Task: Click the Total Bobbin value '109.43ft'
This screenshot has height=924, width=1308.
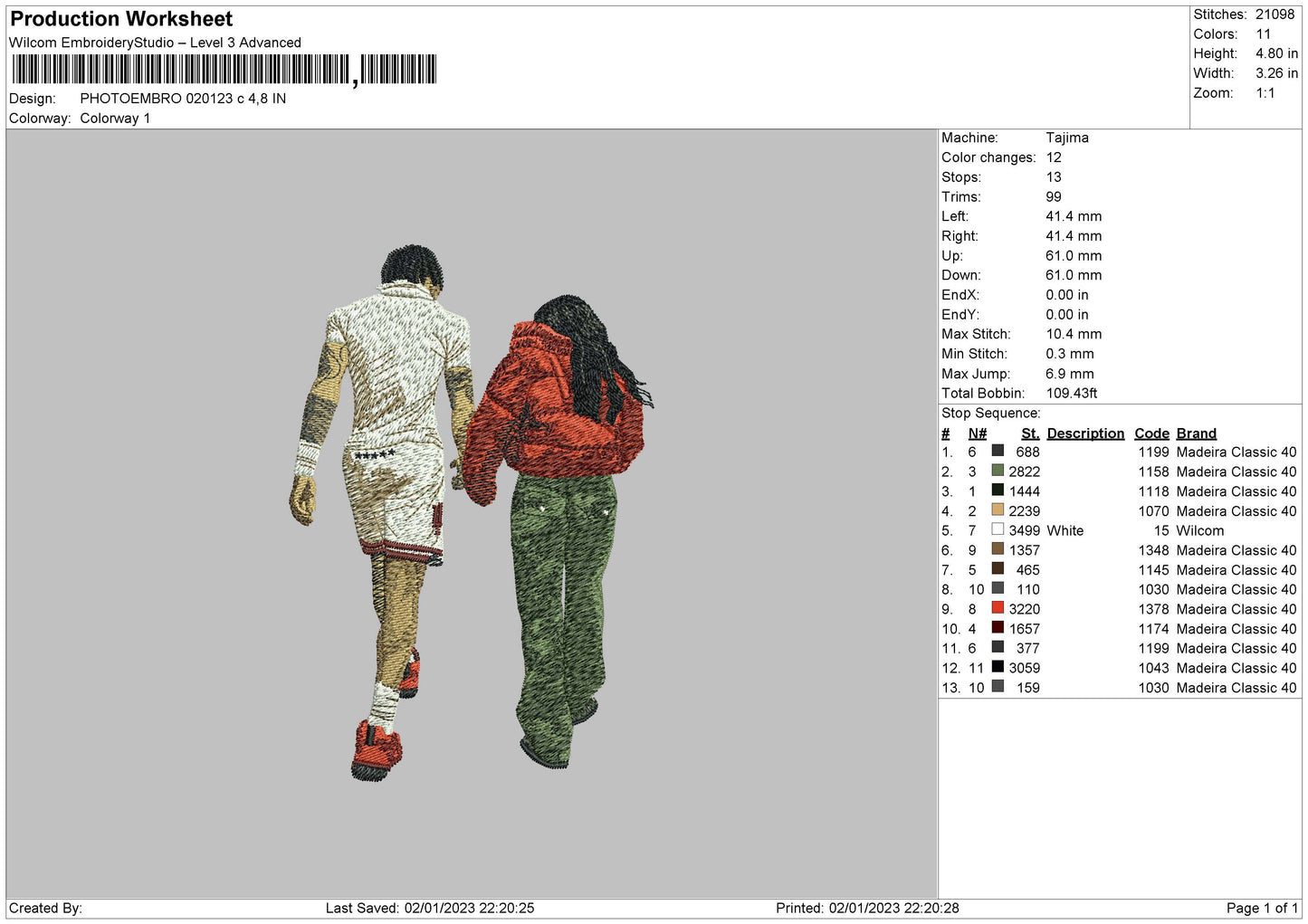Action: 1072,394
